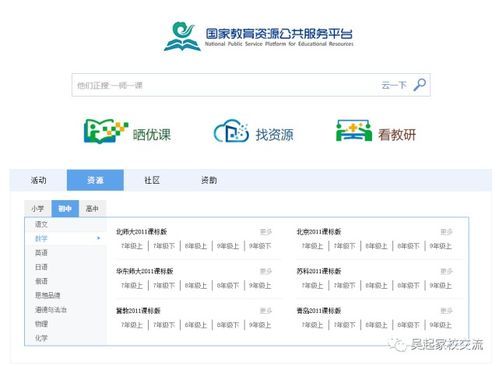Image resolution: width=499 pixels, height=366 pixels.
Task: Open 7年级上 under 北京2011课标版
Action: pos(312,246)
